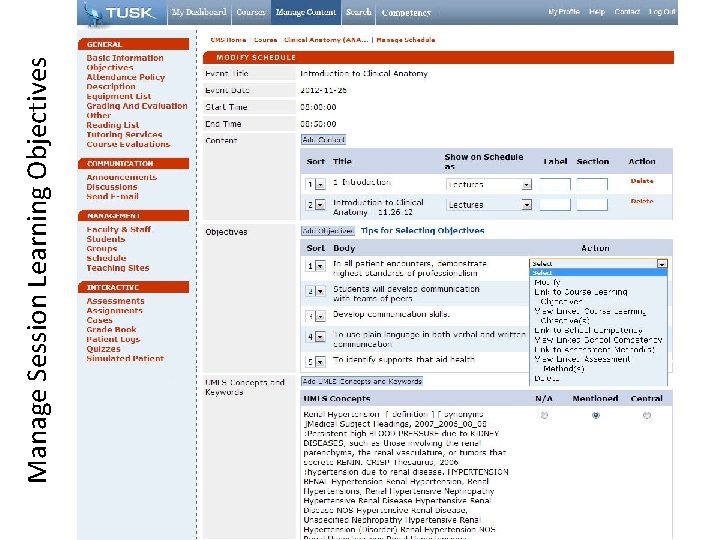The image size is (720, 540).
Task: Open Grade Book link
Action: click(x=111, y=330)
